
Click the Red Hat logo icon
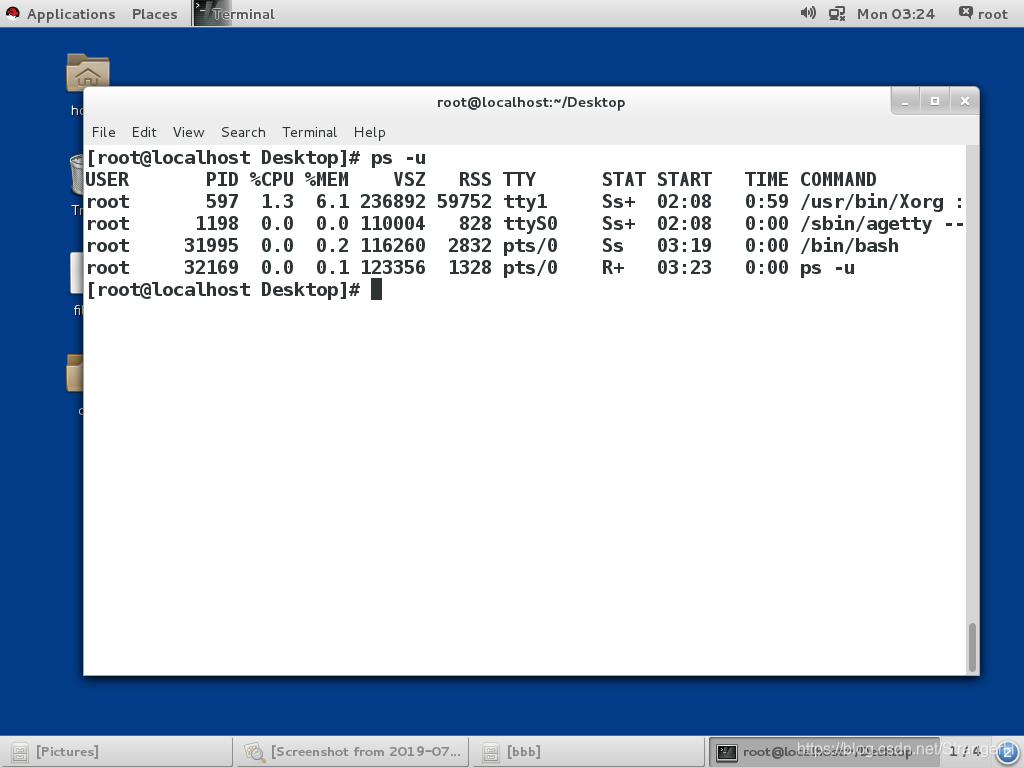click(12, 13)
